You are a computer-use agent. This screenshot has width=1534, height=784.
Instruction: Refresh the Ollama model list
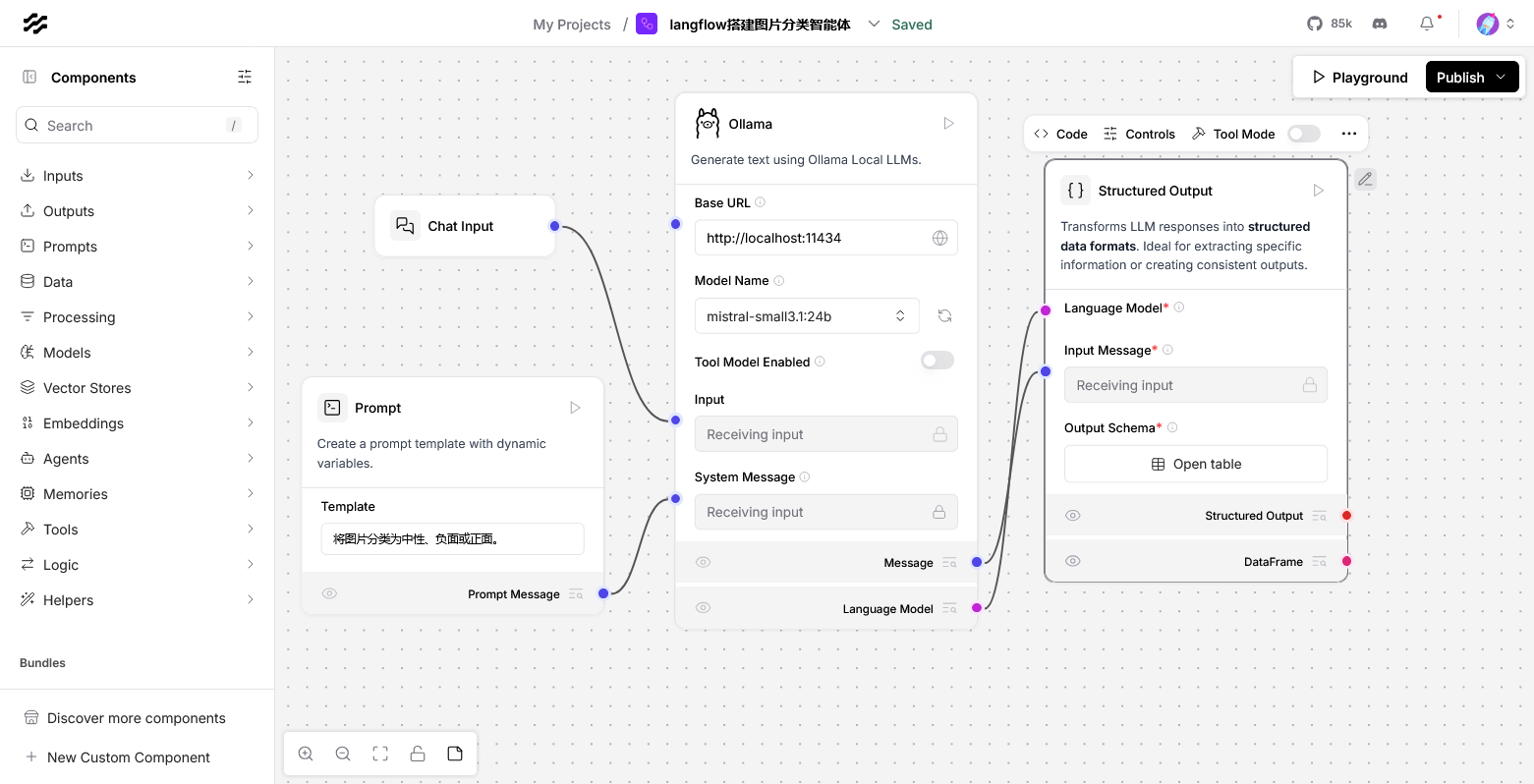(944, 316)
